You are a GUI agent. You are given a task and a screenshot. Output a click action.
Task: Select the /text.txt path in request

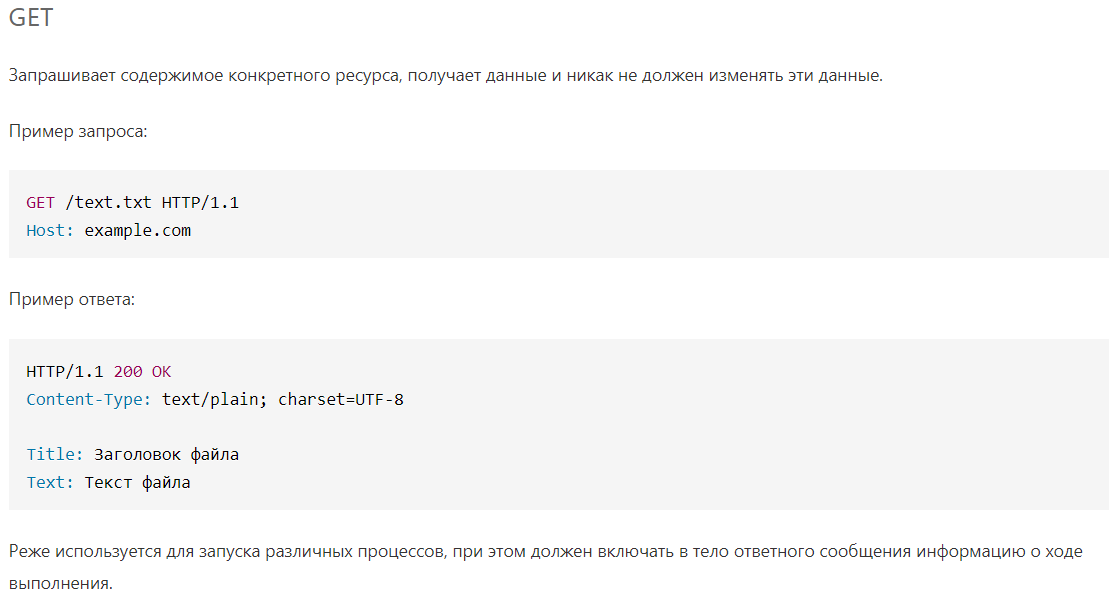tap(108, 203)
